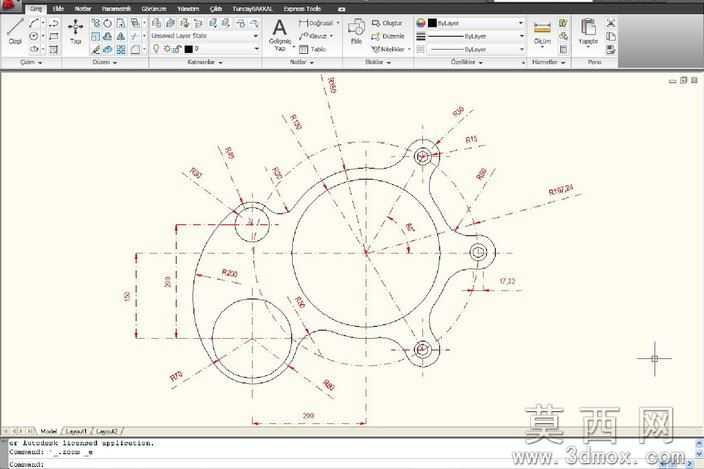Click the large A text tool

(280, 28)
